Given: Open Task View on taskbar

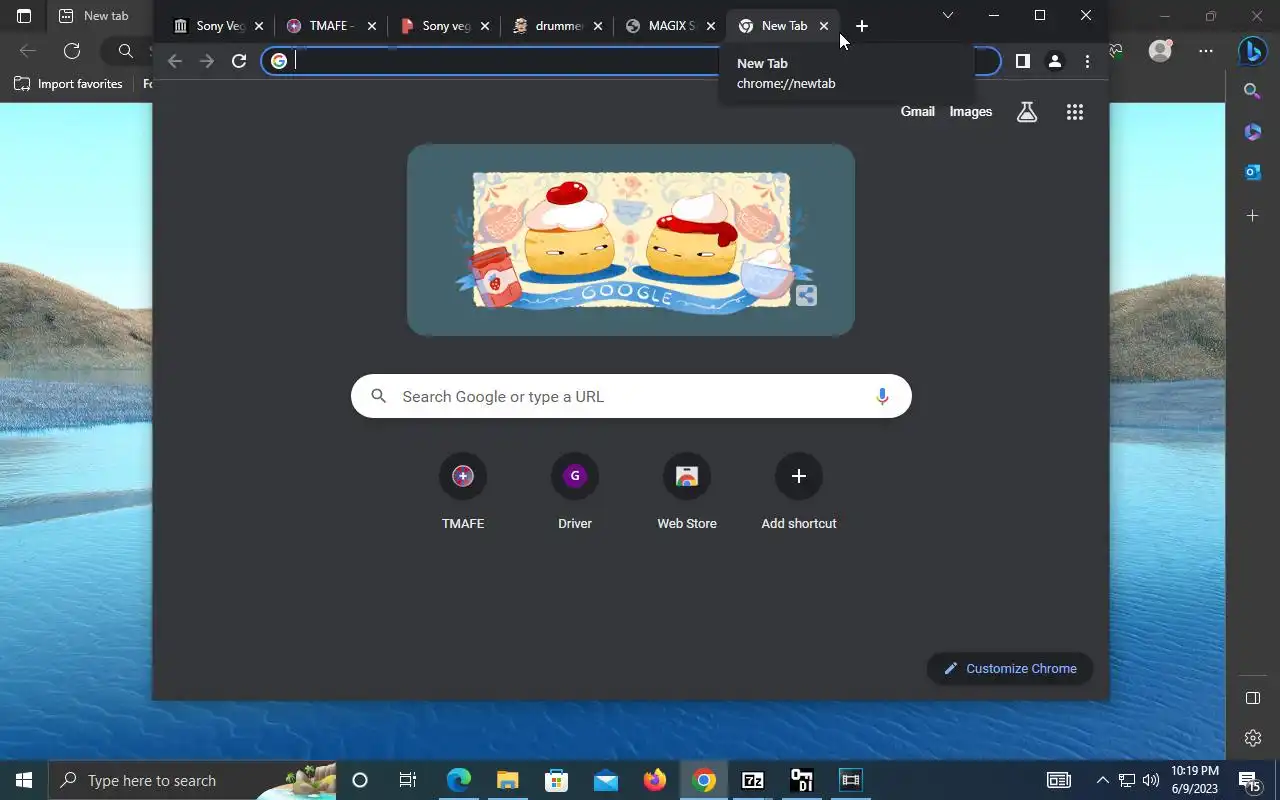Looking at the screenshot, I should click(x=408, y=780).
